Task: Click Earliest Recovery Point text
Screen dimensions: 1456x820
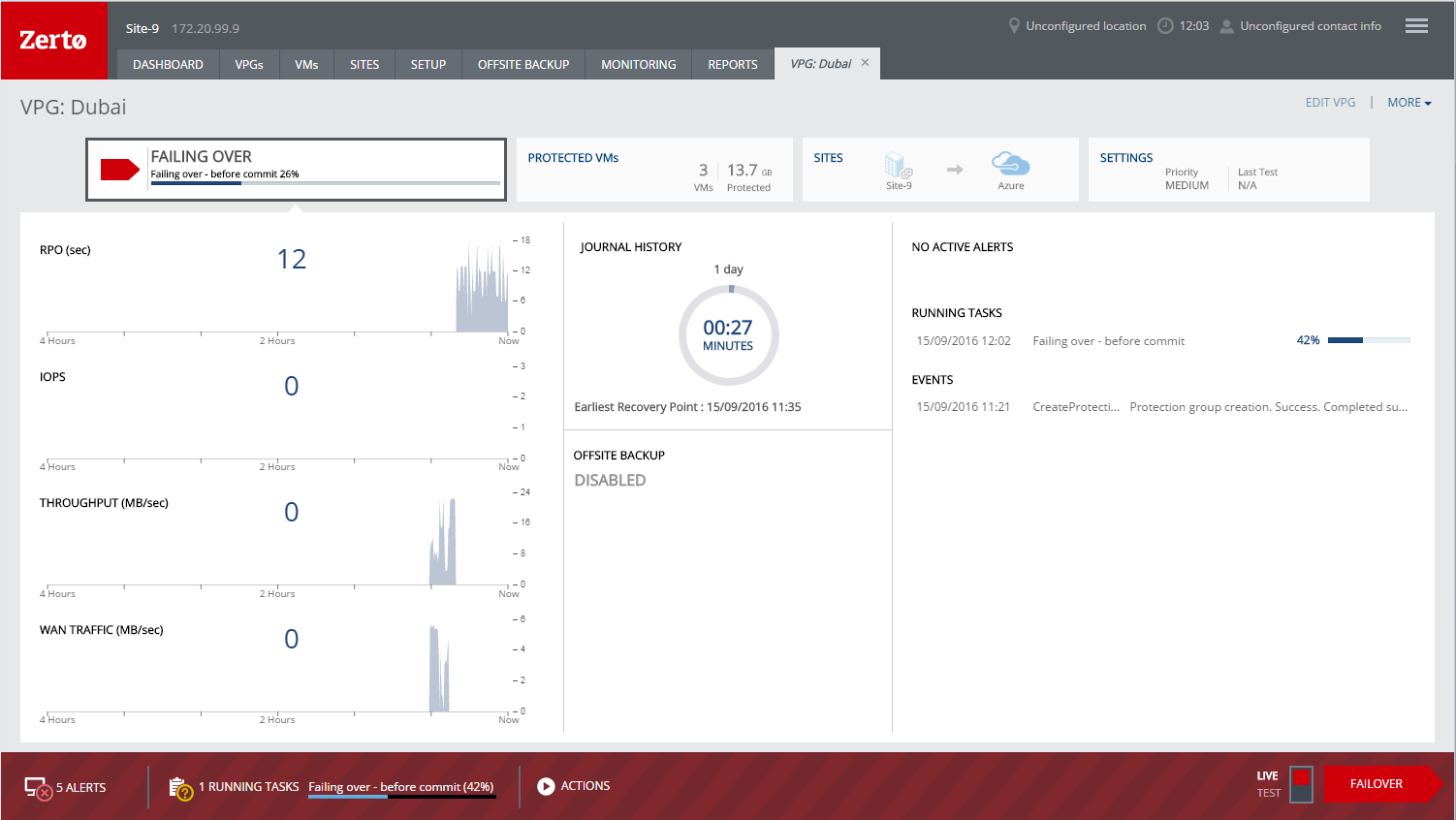Action: [x=687, y=407]
